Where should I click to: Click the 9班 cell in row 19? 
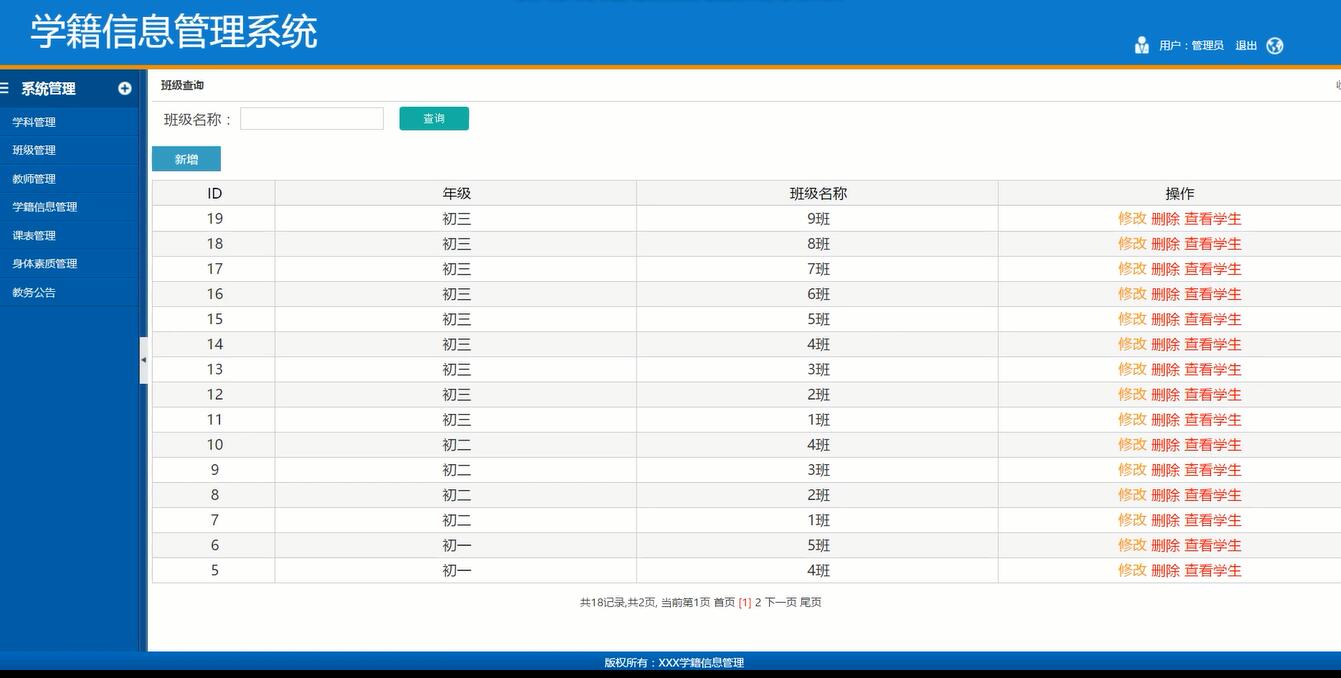(818, 218)
